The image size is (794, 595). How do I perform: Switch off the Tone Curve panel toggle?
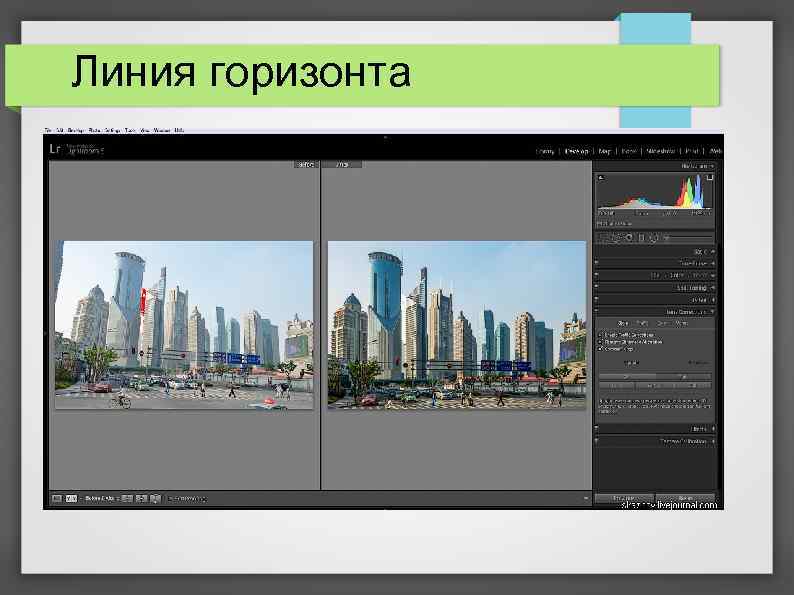596,263
